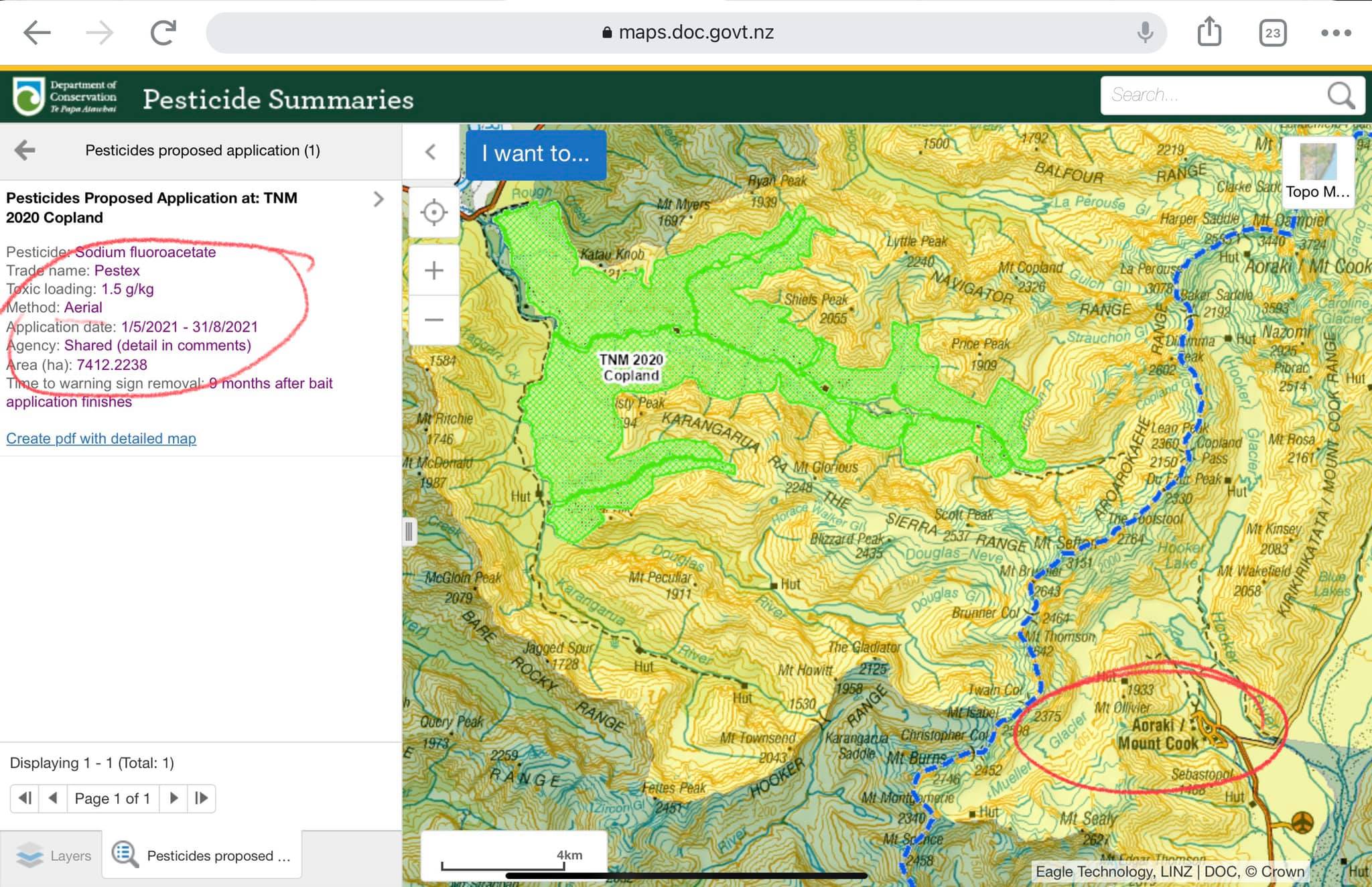Viewport: 1372px width, 887px height.
Task: Open the 'I want to...' menu
Action: click(x=535, y=154)
